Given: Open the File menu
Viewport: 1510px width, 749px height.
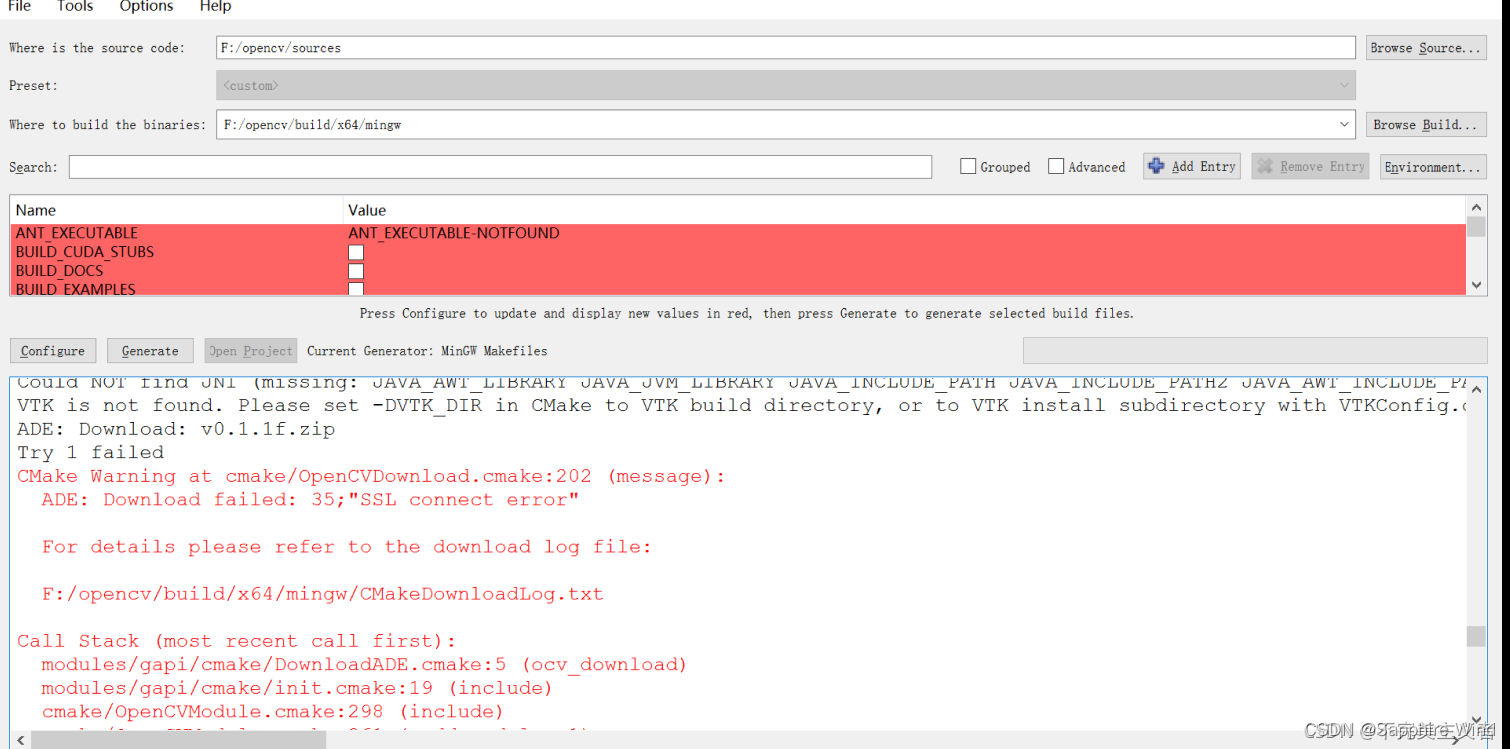Looking at the screenshot, I should 19,7.
